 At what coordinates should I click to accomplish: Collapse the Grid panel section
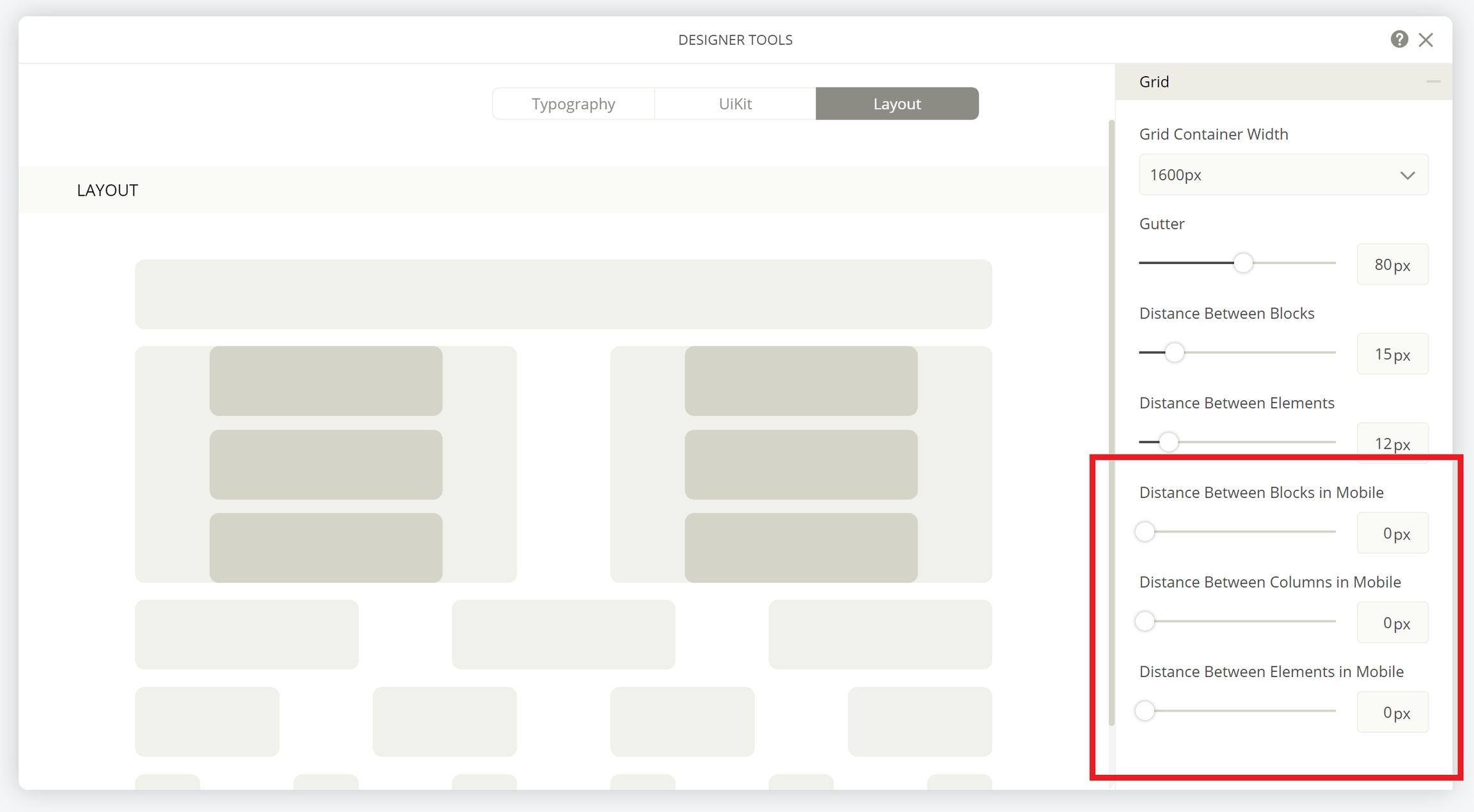[x=1433, y=82]
